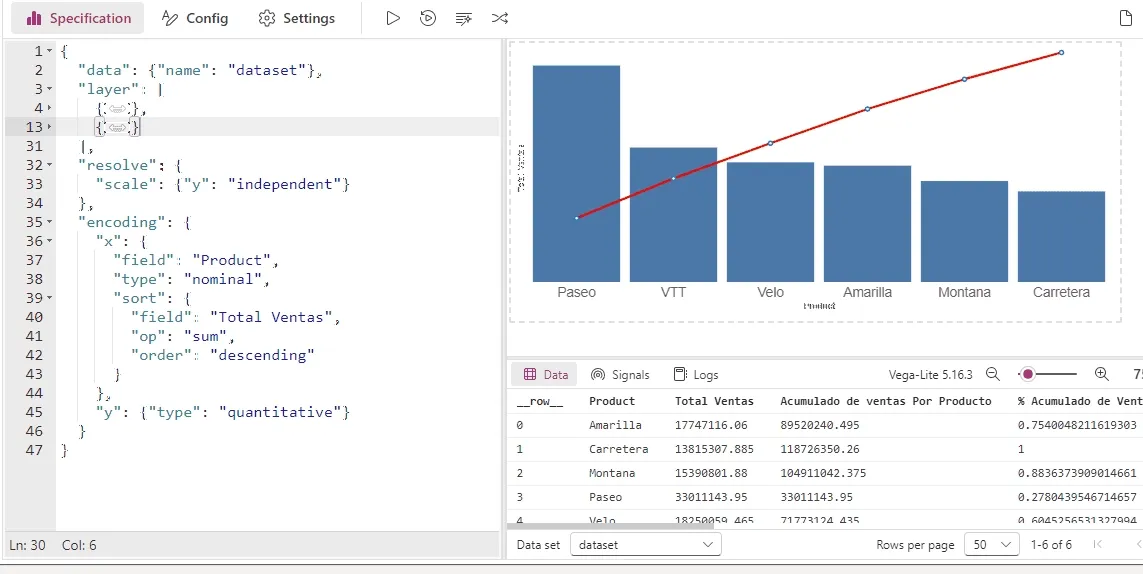Toggle the auto-apply icon in the toolbar

[428, 18]
